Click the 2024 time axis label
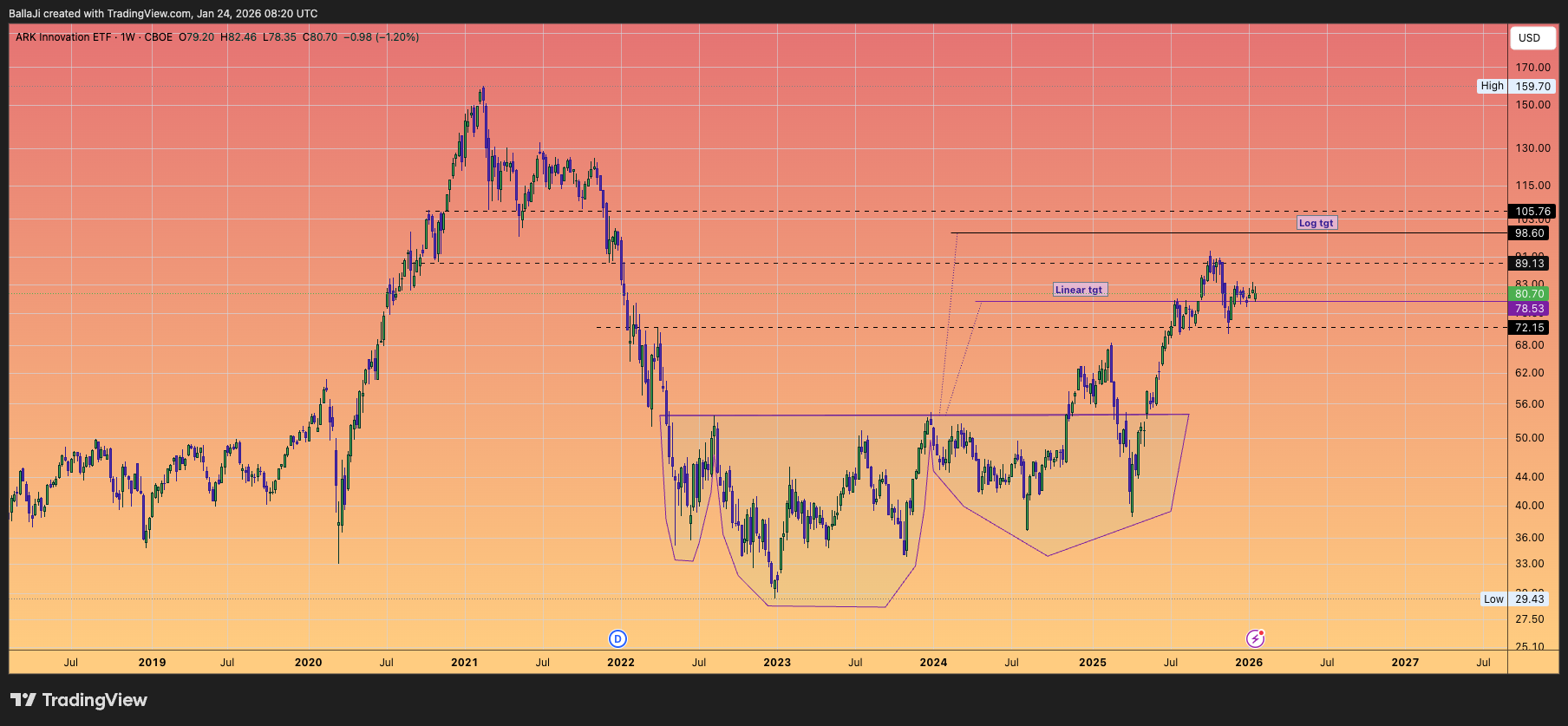1568x726 pixels. click(x=933, y=663)
